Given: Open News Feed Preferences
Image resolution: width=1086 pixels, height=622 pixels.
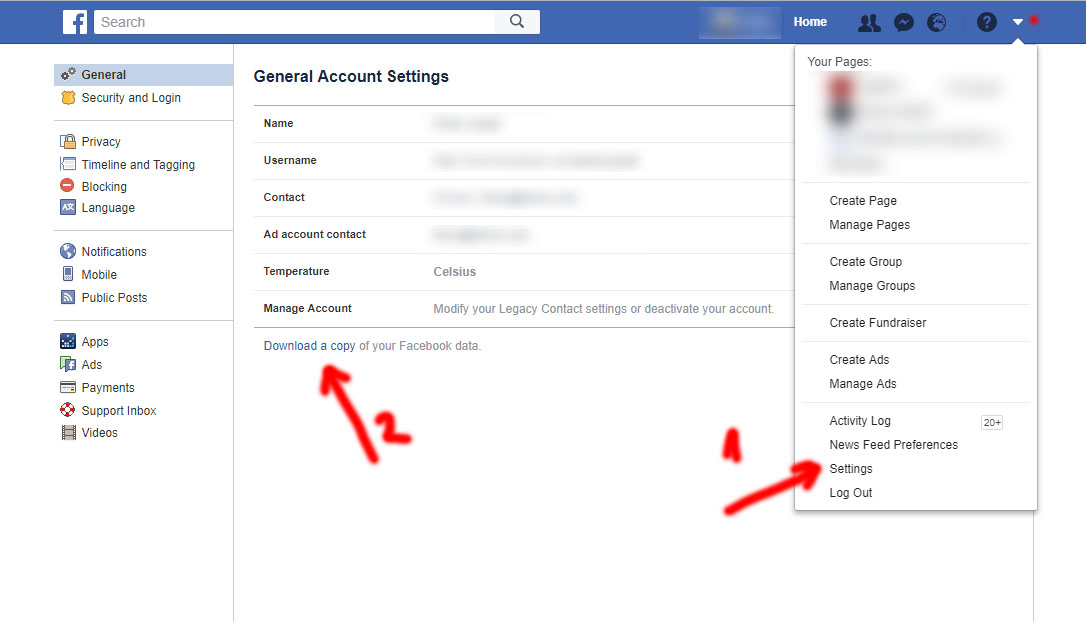Looking at the screenshot, I should coord(893,444).
